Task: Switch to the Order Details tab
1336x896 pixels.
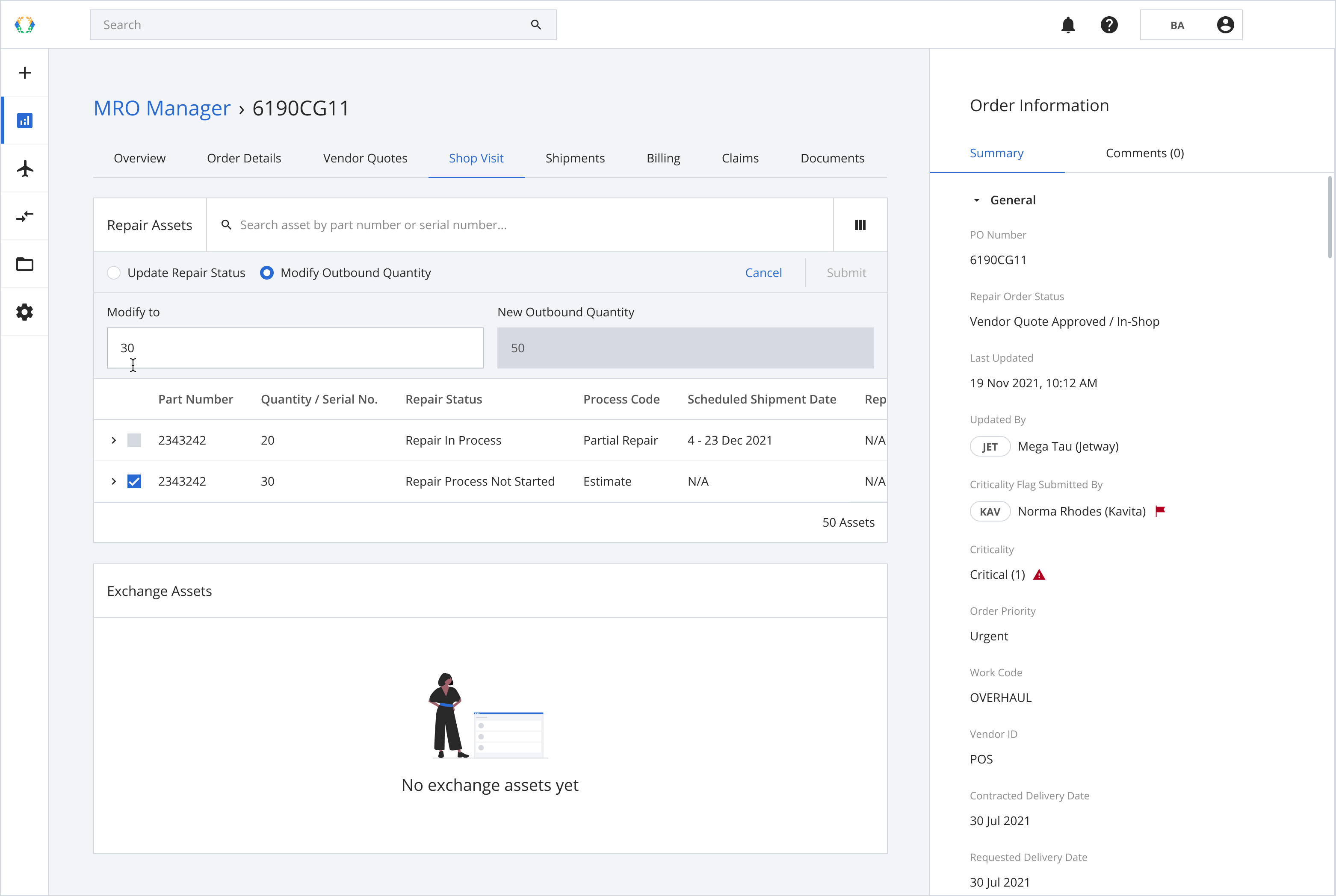Action: [x=244, y=158]
